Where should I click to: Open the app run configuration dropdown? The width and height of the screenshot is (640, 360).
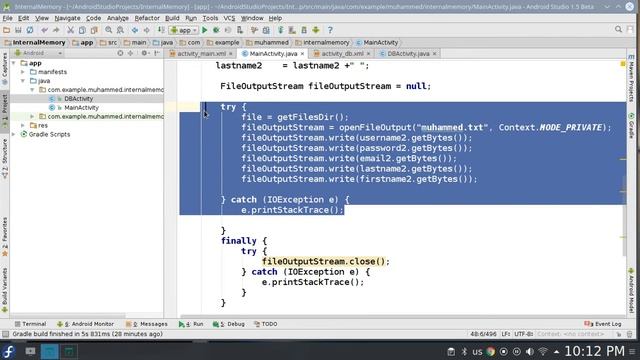point(184,30)
